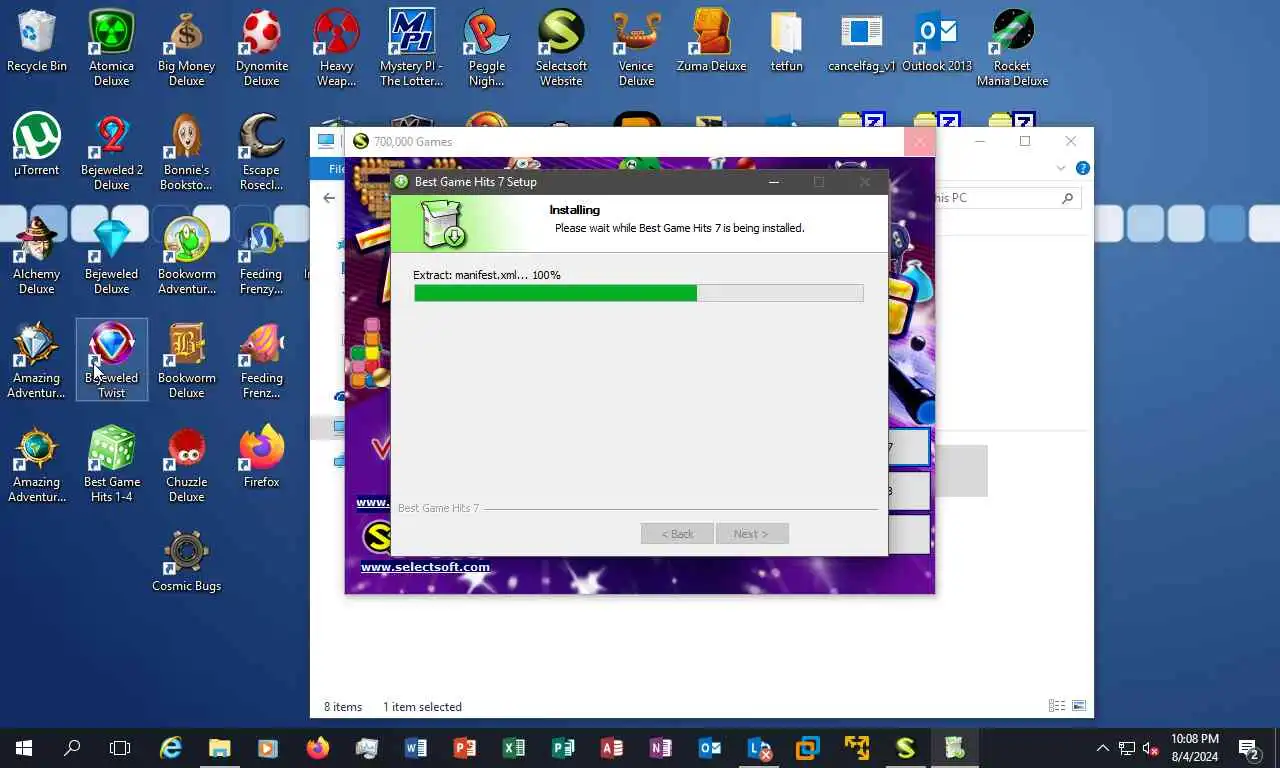Select the Feeding Frenzy fish icon in Alchemy row
Screen dimensions: 1280x768
coord(261,256)
